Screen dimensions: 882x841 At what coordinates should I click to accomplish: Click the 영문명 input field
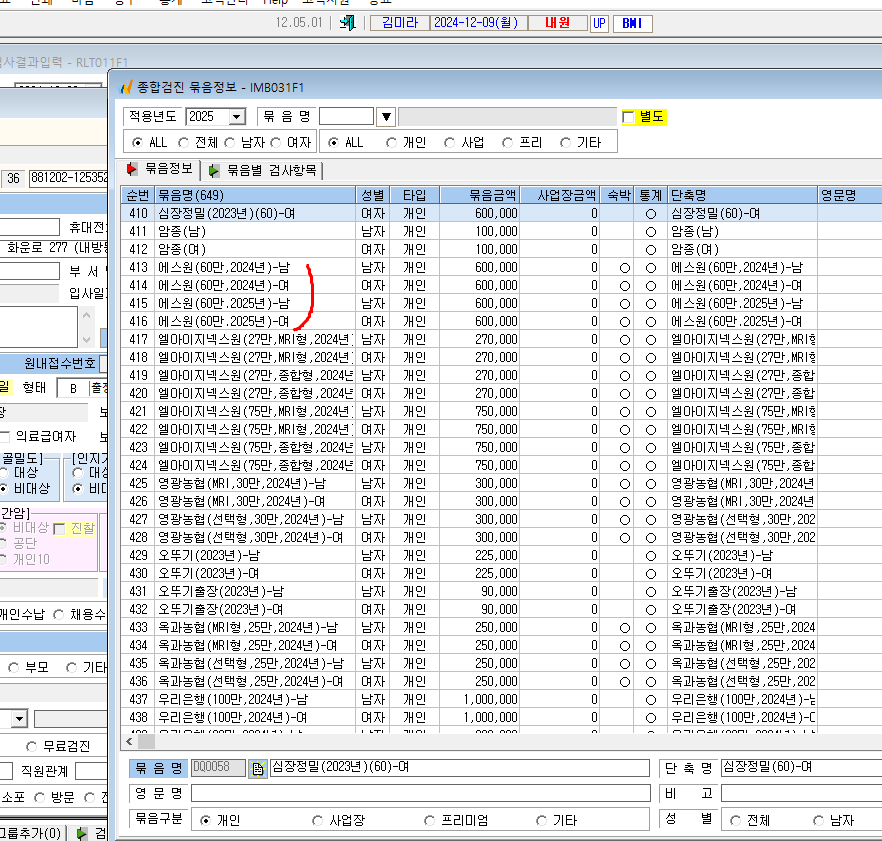coord(421,793)
